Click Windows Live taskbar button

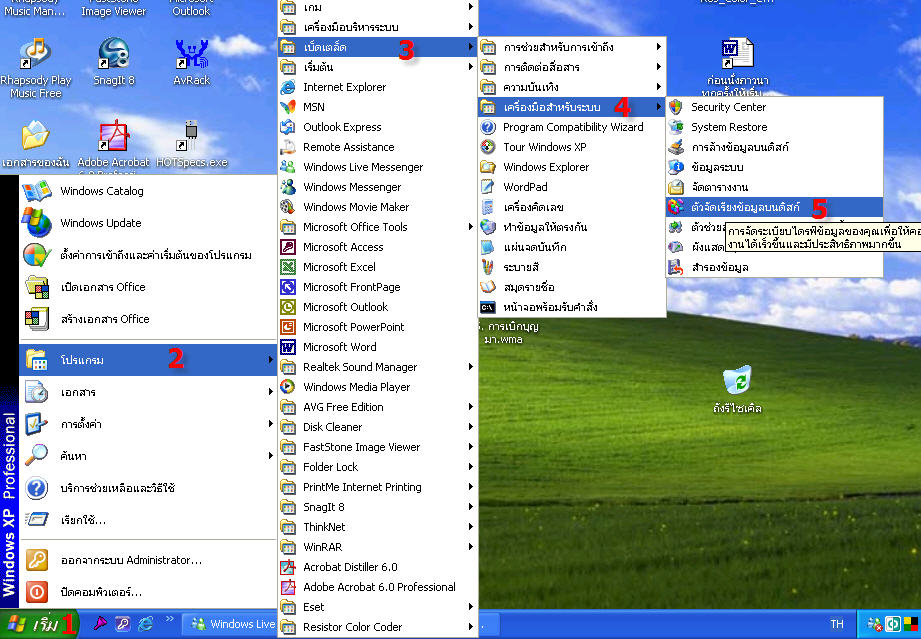click(229, 624)
